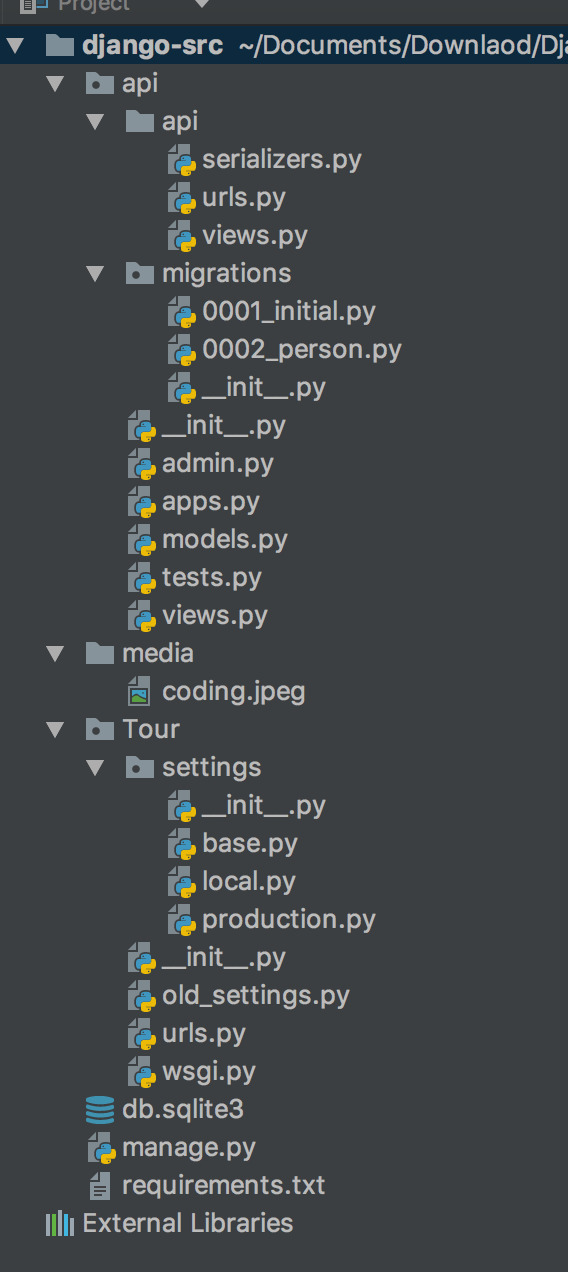Click the Python icon next to 0001_initial.py
The width and height of the screenshot is (568, 1272).
(x=181, y=312)
